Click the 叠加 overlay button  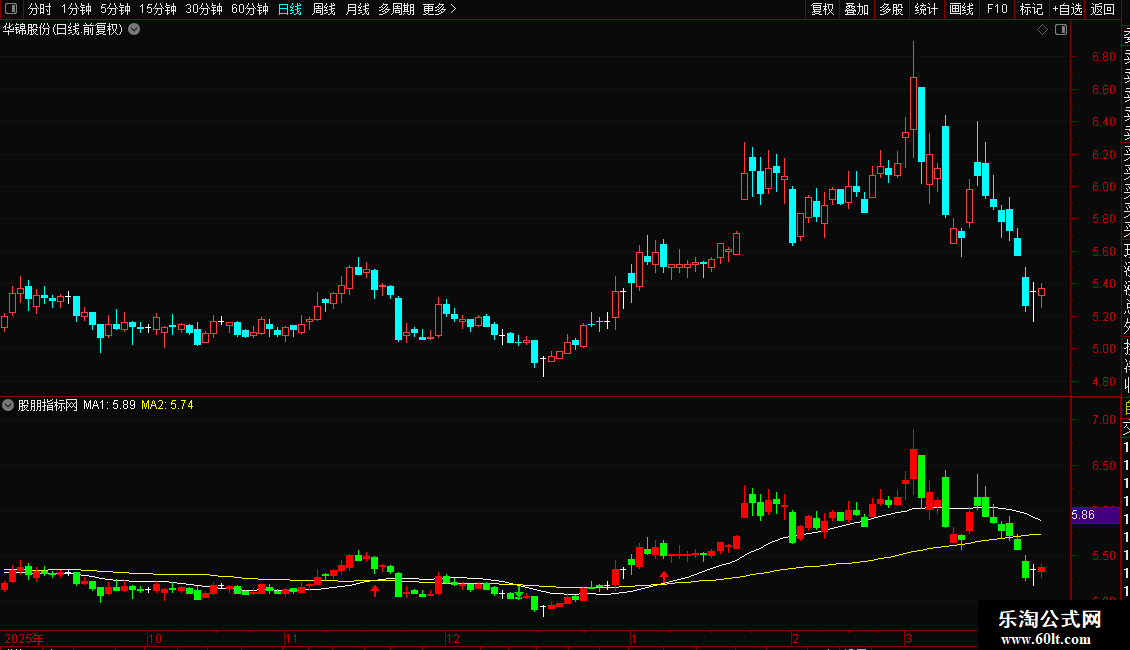click(x=857, y=9)
